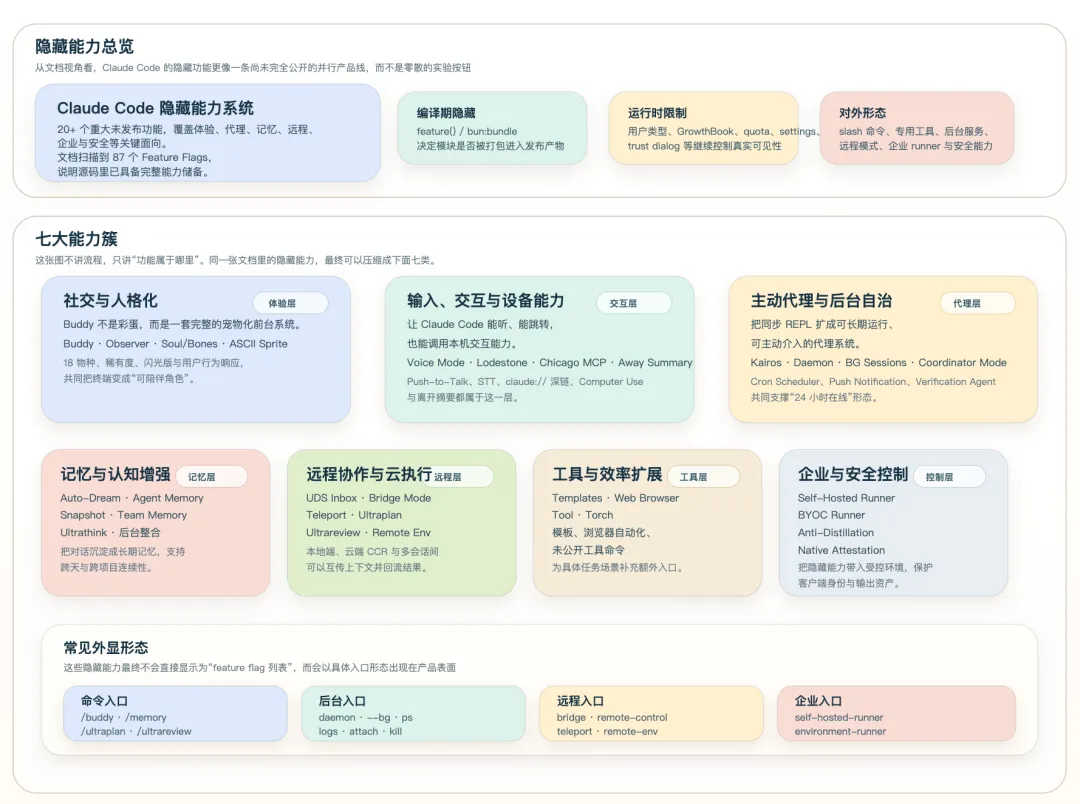Click the 七大能力簇 section heading
Screen dimensions: 1080x804
tap(76, 239)
